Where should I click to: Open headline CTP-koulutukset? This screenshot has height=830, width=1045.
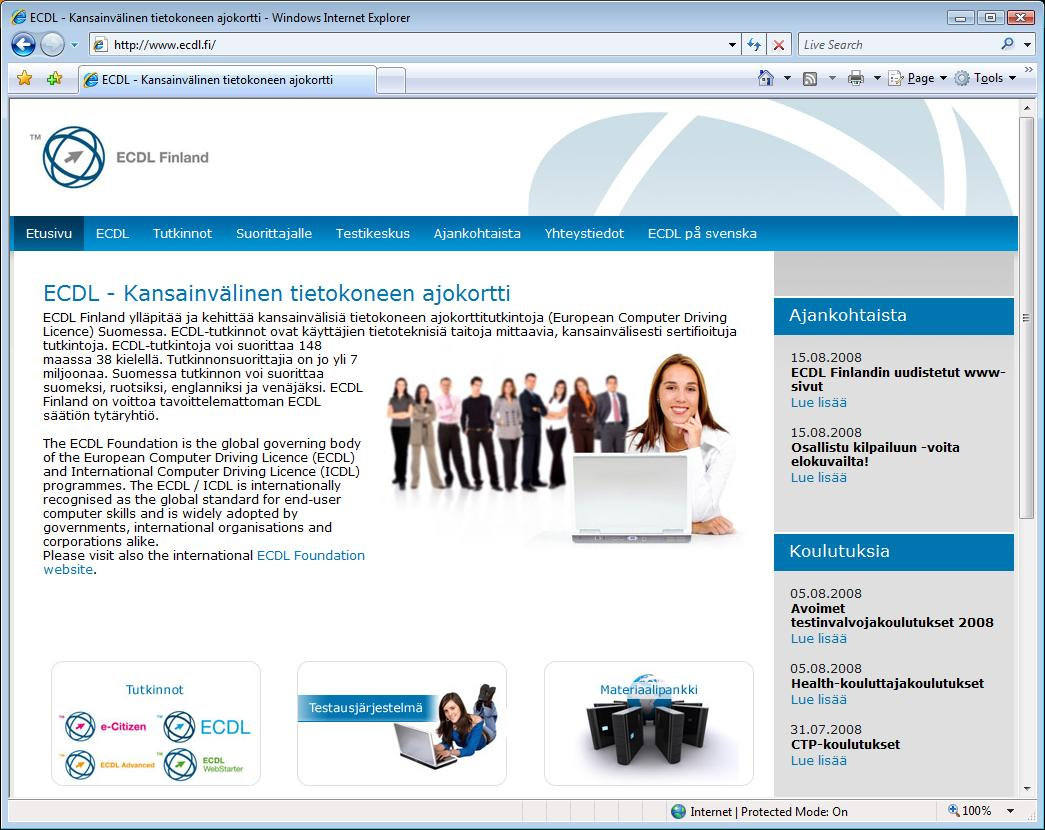845,745
